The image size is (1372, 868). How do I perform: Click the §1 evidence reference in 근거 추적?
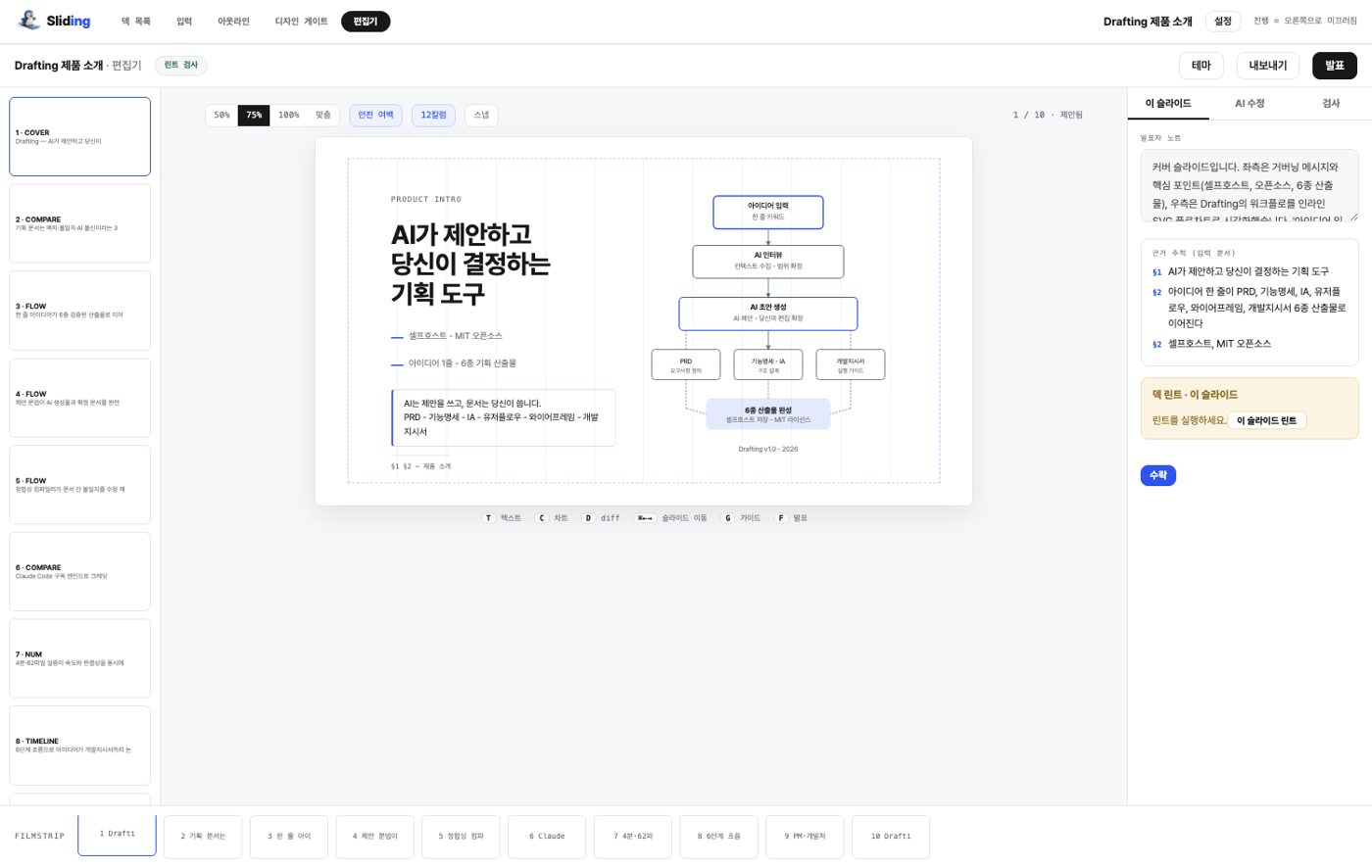(1156, 272)
